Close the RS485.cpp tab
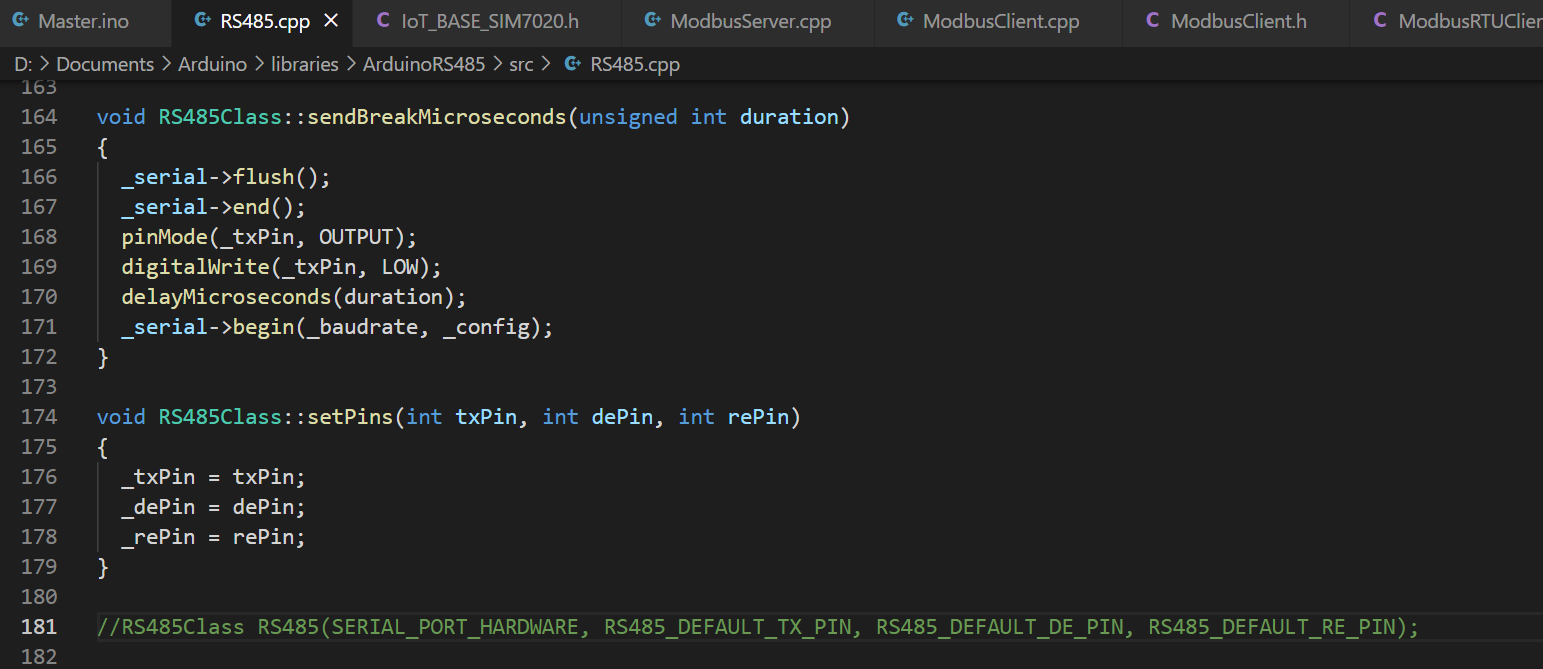The height and width of the screenshot is (669, 1543). click(x=331, y=20)
